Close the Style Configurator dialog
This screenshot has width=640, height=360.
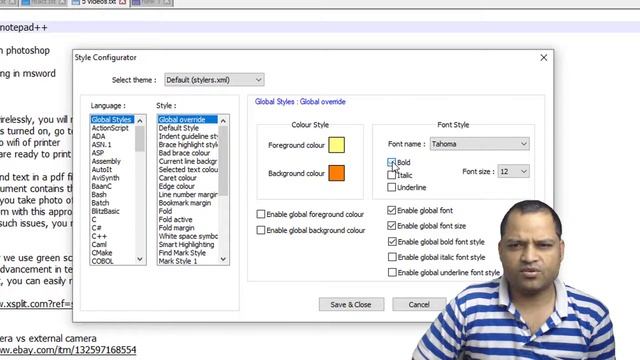544,58
